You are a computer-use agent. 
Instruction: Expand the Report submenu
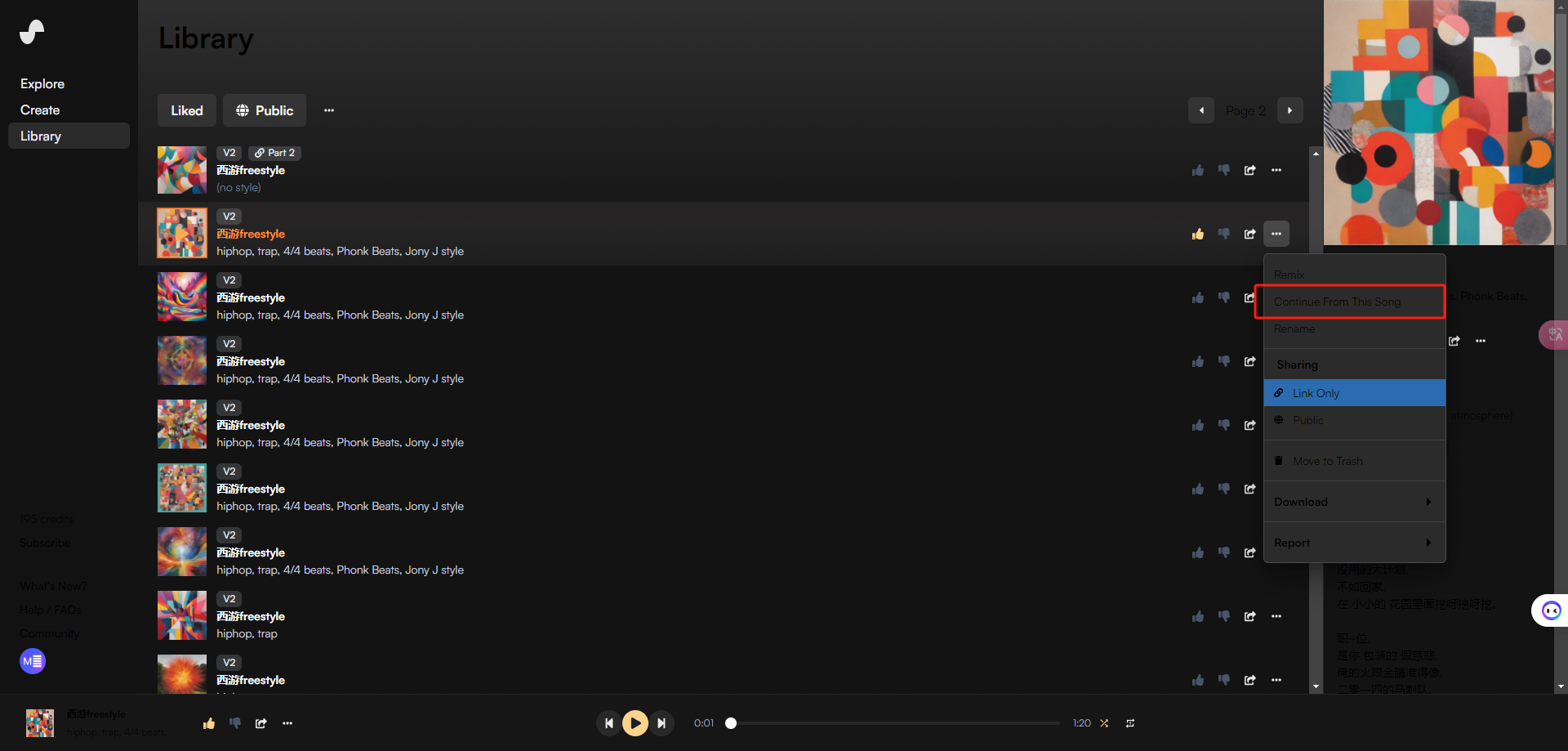point(1354,543)
